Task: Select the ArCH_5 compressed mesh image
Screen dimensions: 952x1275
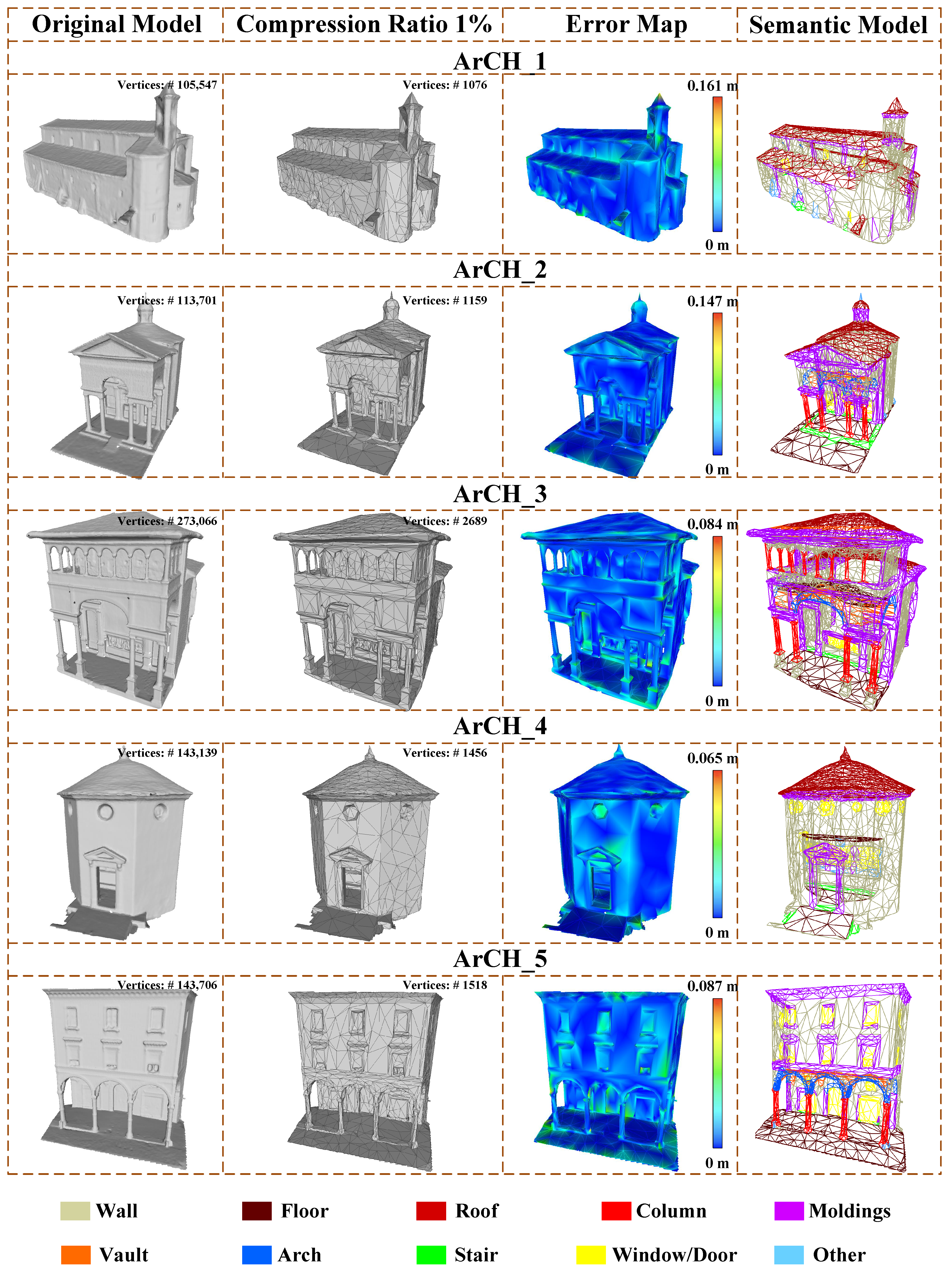Action: tap(367, 1081)
